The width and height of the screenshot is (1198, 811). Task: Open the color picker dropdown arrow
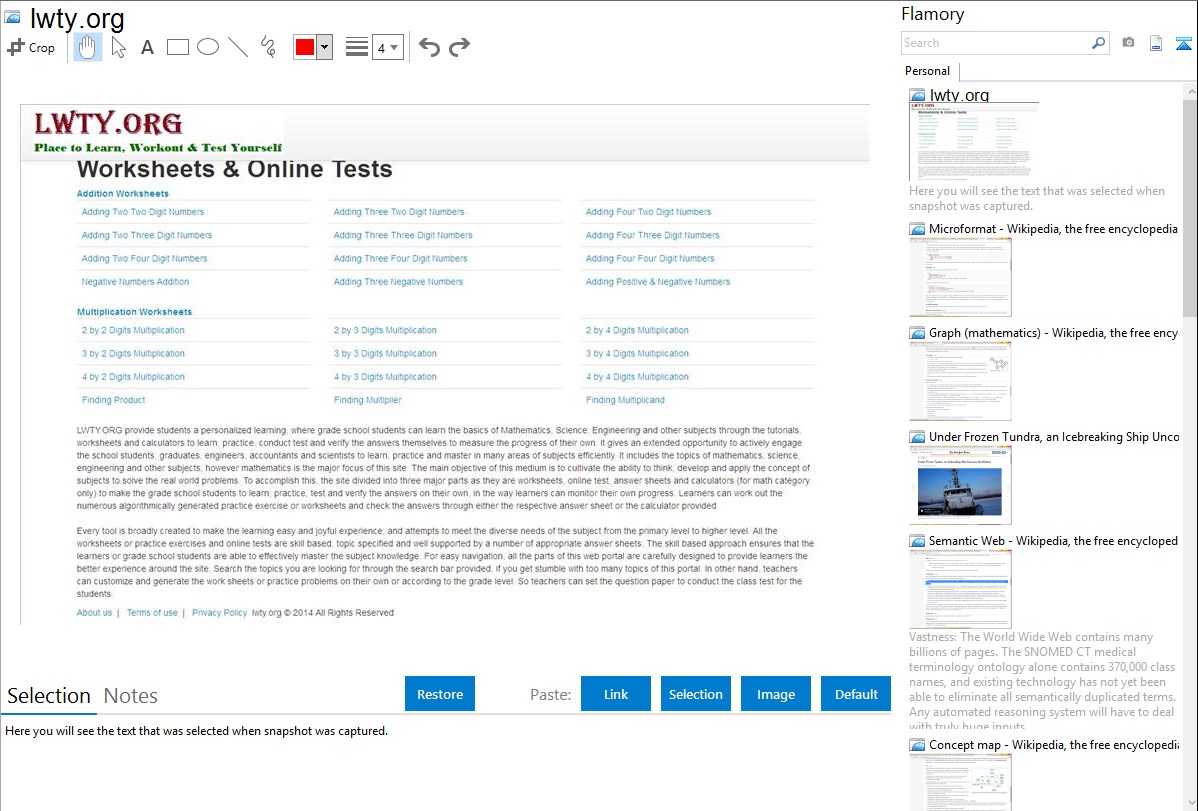[324, 47]
